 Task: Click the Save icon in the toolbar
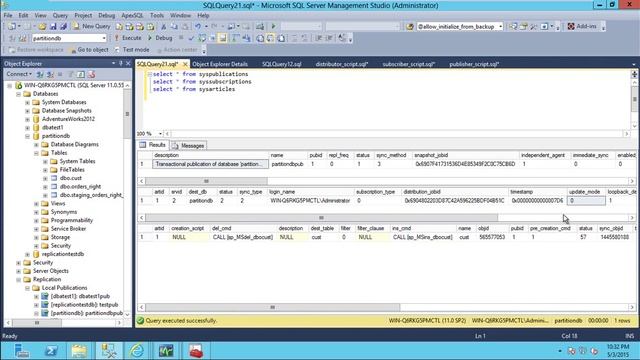click(x=53, y=26)
